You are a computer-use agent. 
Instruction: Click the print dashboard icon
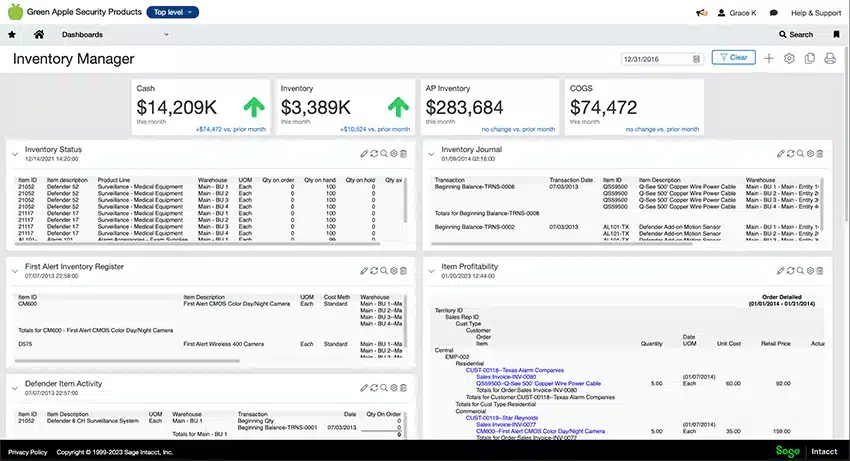pos(830,58)
